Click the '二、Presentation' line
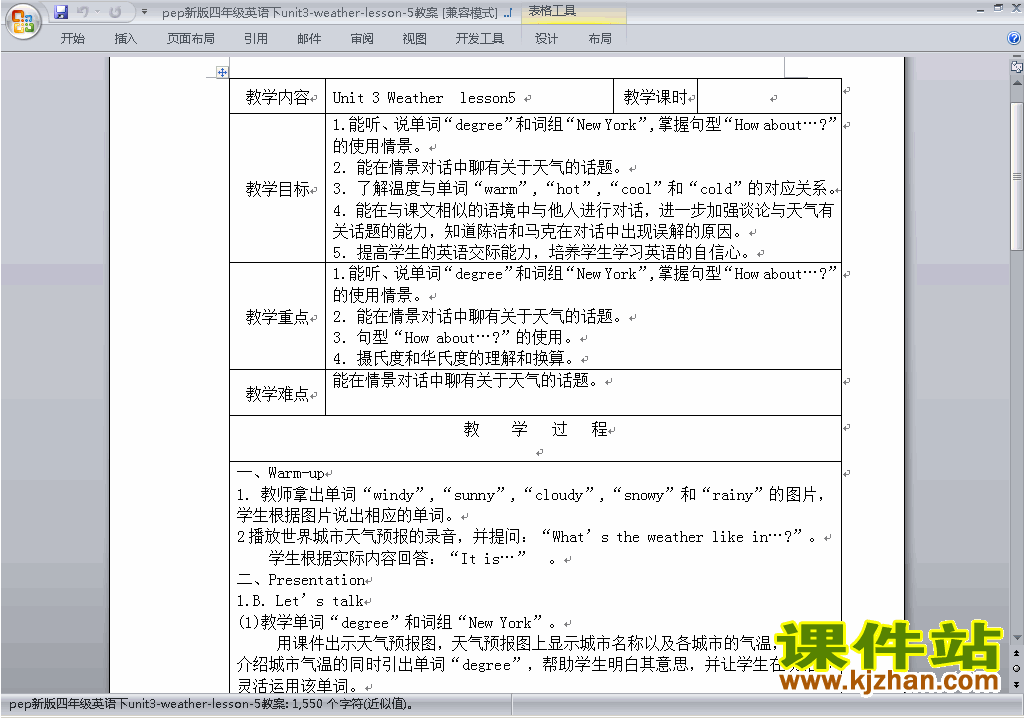1024x718 pixels. click(301, 579)
